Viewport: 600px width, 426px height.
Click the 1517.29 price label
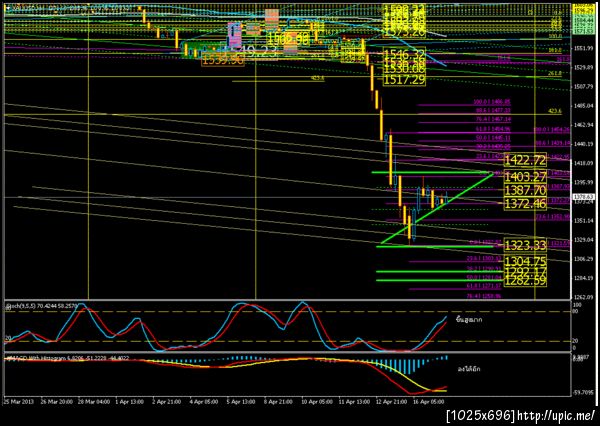(404, 80)
